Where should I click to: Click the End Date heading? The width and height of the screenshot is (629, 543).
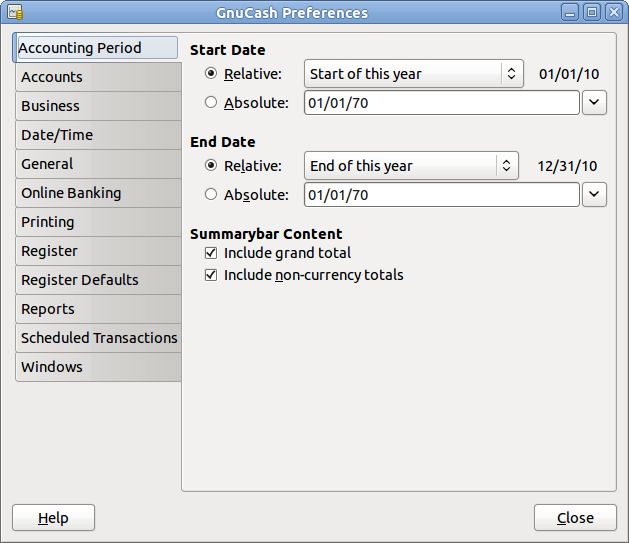point(223,142)
